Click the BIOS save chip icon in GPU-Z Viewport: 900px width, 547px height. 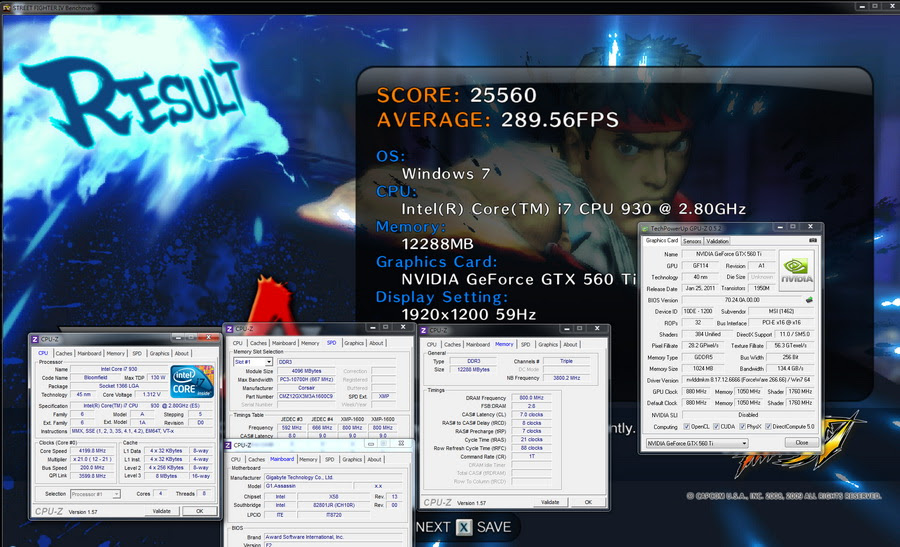[809, 300]
